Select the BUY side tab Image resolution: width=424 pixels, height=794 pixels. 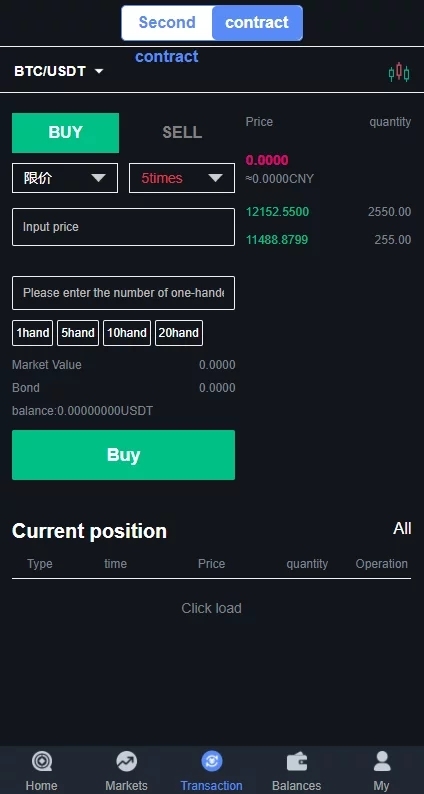point(65,133)
